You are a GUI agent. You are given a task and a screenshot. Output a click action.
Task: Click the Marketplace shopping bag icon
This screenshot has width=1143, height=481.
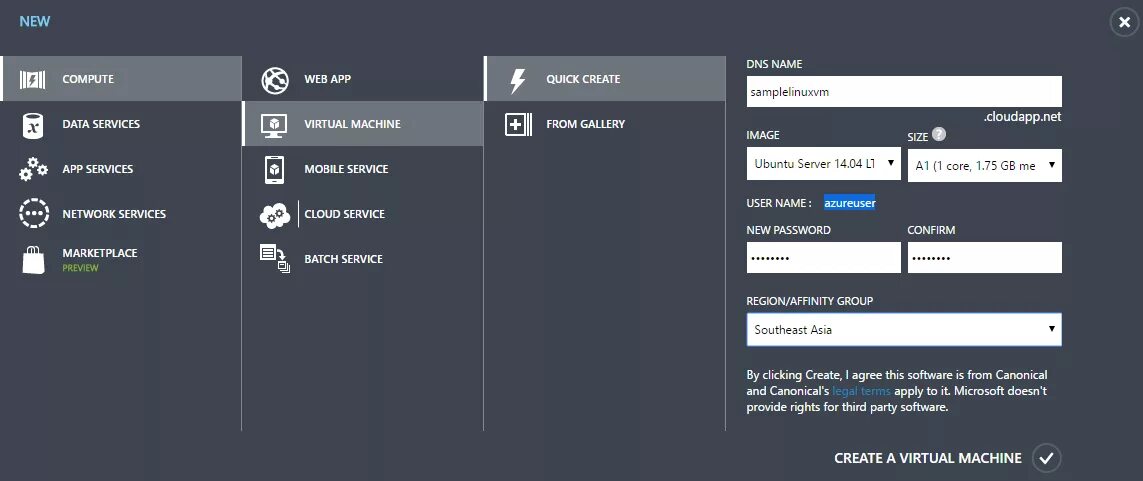click(34, 259)
